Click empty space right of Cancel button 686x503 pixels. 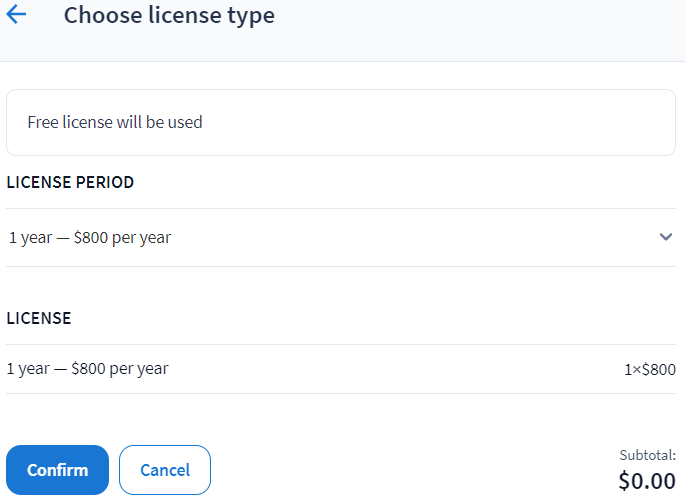pyautogui.click(x=400, y=470)
